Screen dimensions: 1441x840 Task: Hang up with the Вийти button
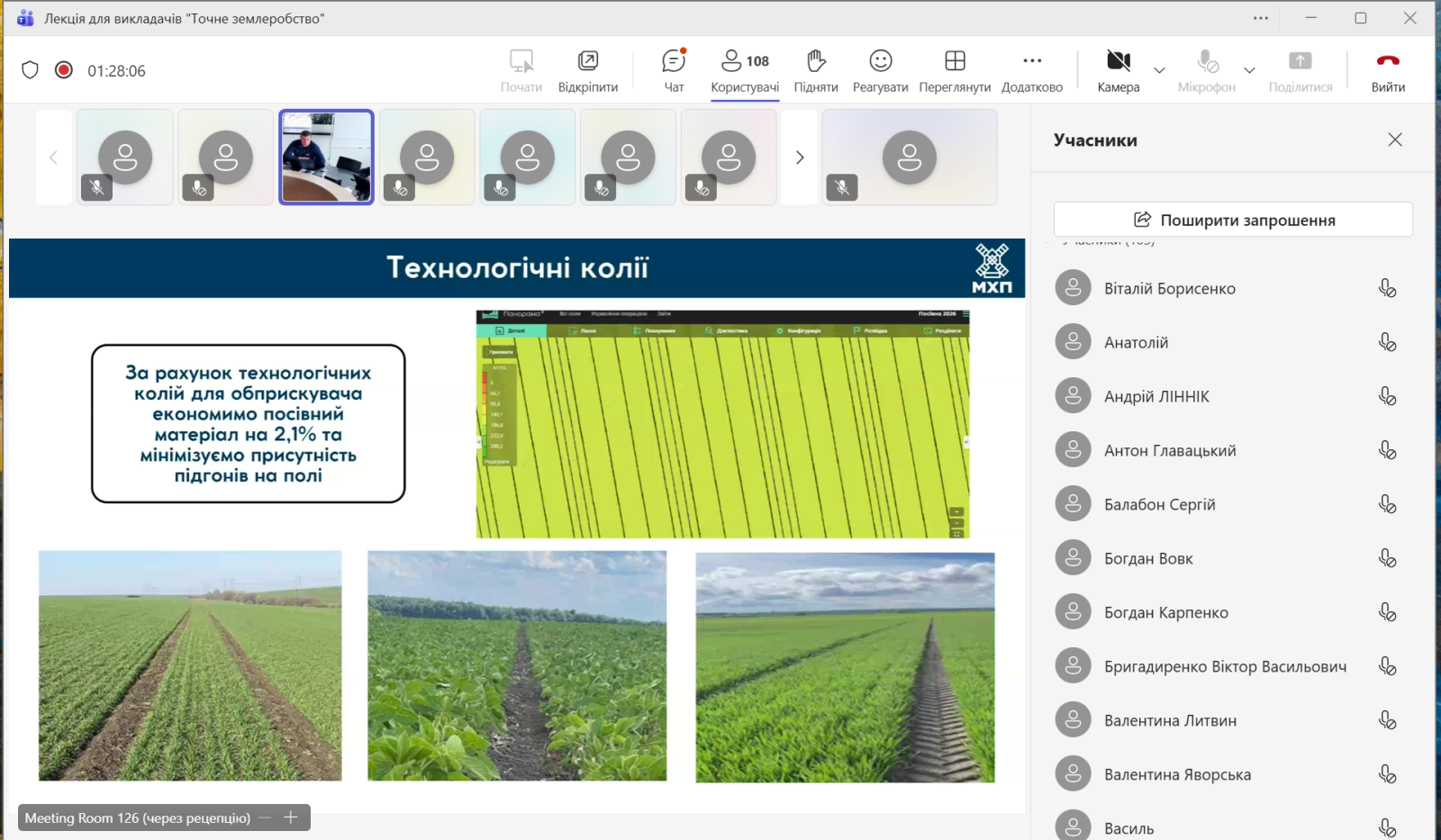pyautogui.click(x=1388, y=70)
